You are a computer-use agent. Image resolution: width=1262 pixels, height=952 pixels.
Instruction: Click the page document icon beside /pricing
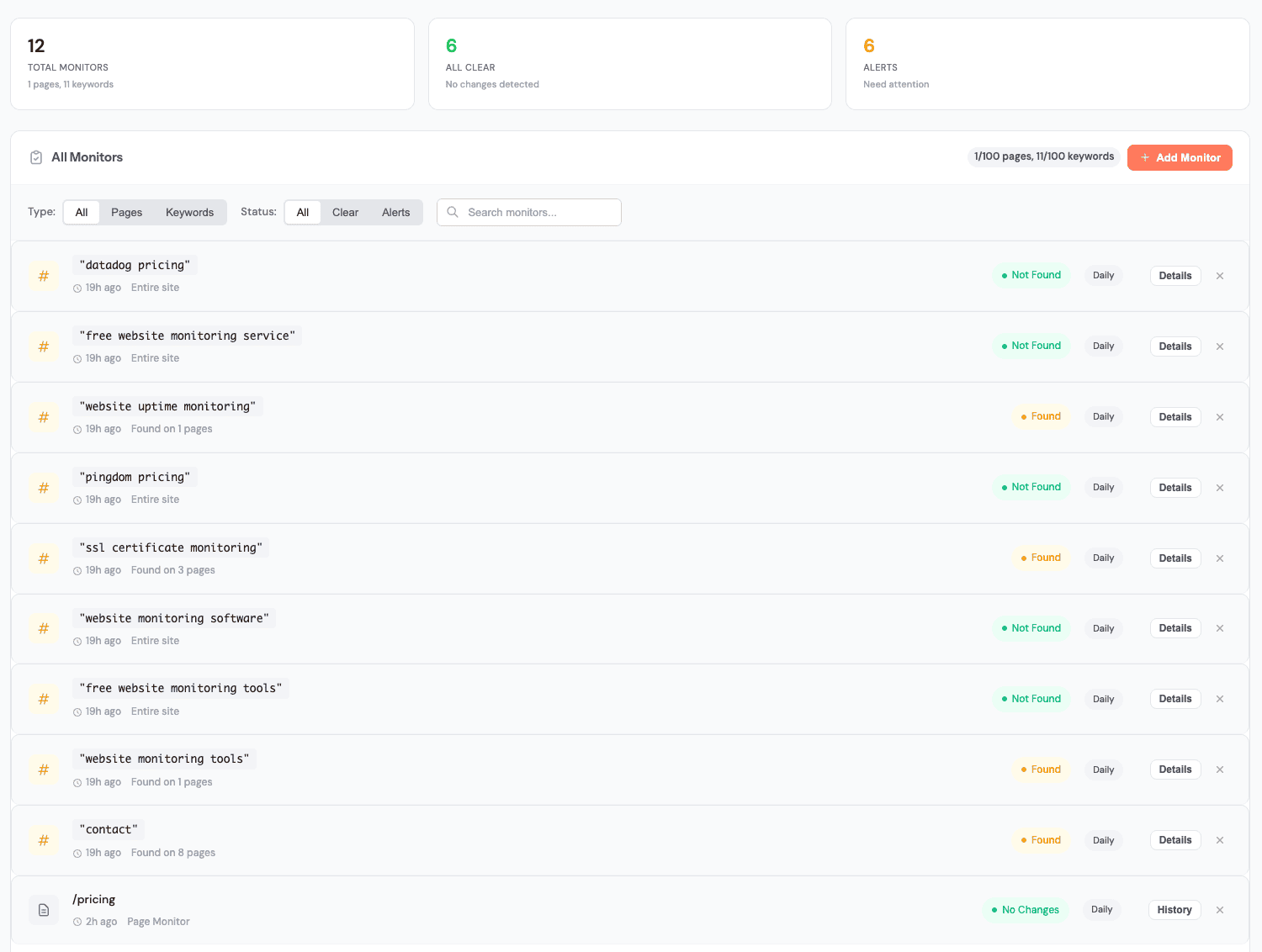[44, 910]
